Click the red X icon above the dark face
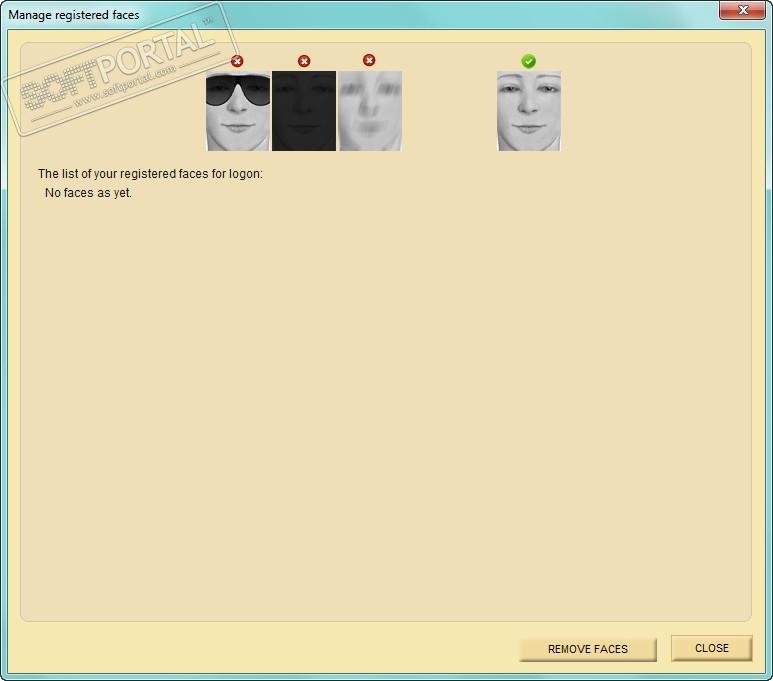Screen dimensions: 773x681 click(304, 61)
